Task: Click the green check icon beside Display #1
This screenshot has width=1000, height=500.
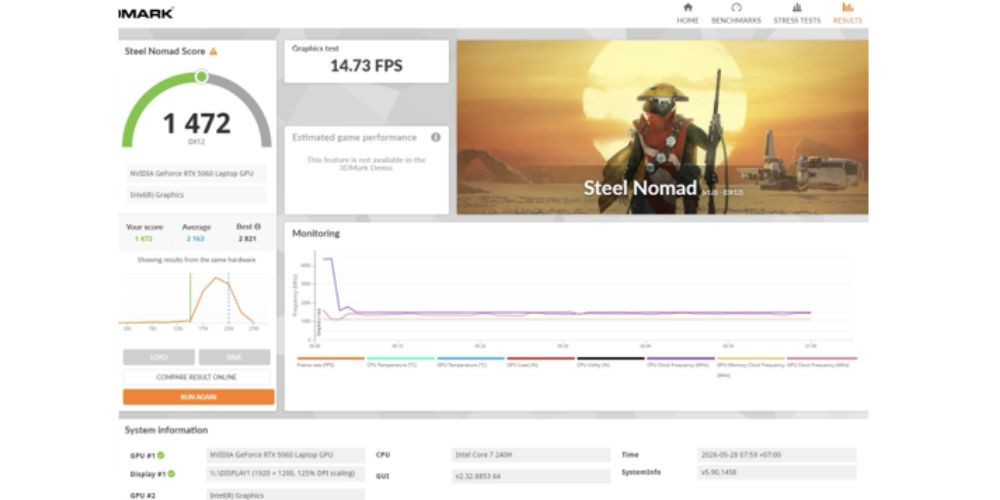Action: (172, 474)
